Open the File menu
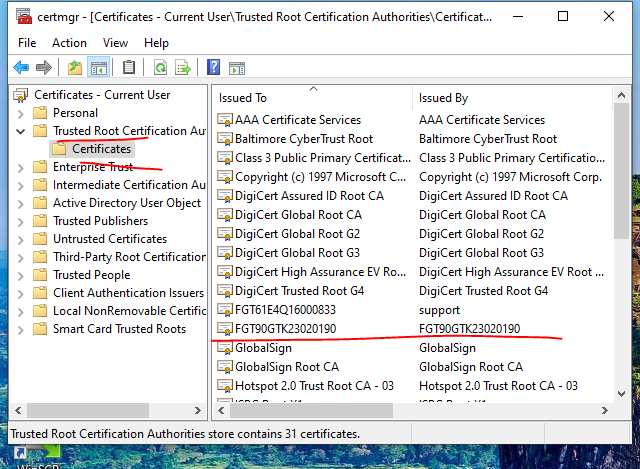This screenshot has width=640, height=469. (27, 43)
